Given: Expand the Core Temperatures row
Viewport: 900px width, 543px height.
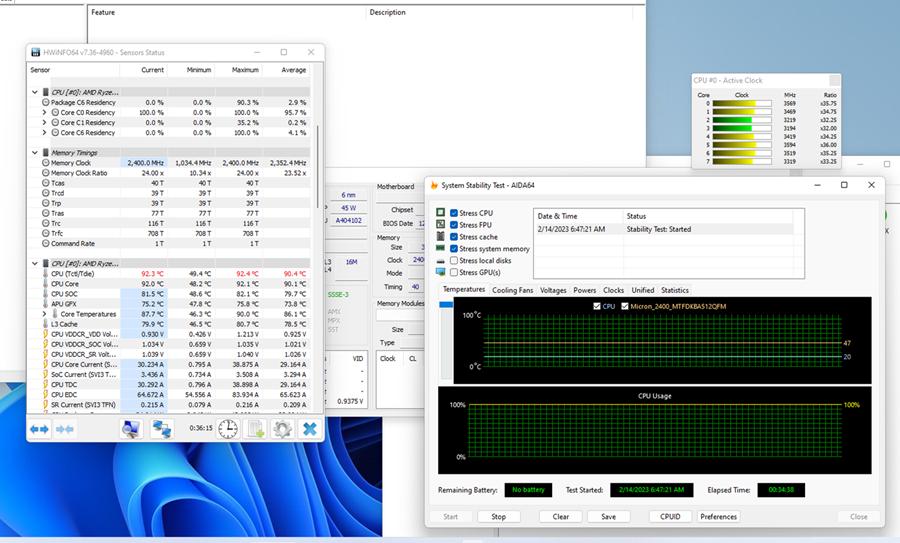Looking at the screenshot, I should [44, 314].
